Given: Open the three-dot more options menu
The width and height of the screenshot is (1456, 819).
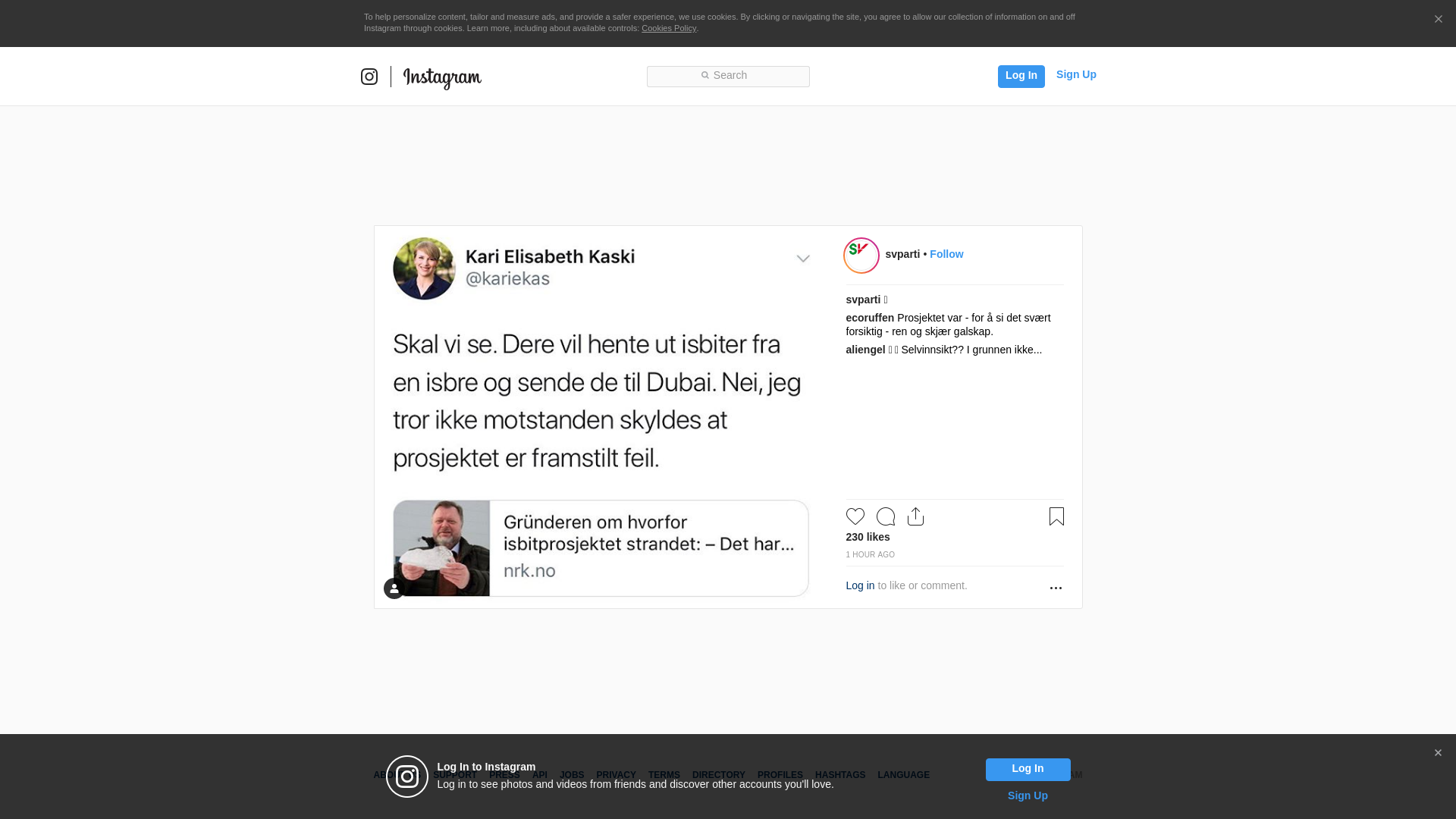Looking at the screenshot, I should tap(1056, 588).
